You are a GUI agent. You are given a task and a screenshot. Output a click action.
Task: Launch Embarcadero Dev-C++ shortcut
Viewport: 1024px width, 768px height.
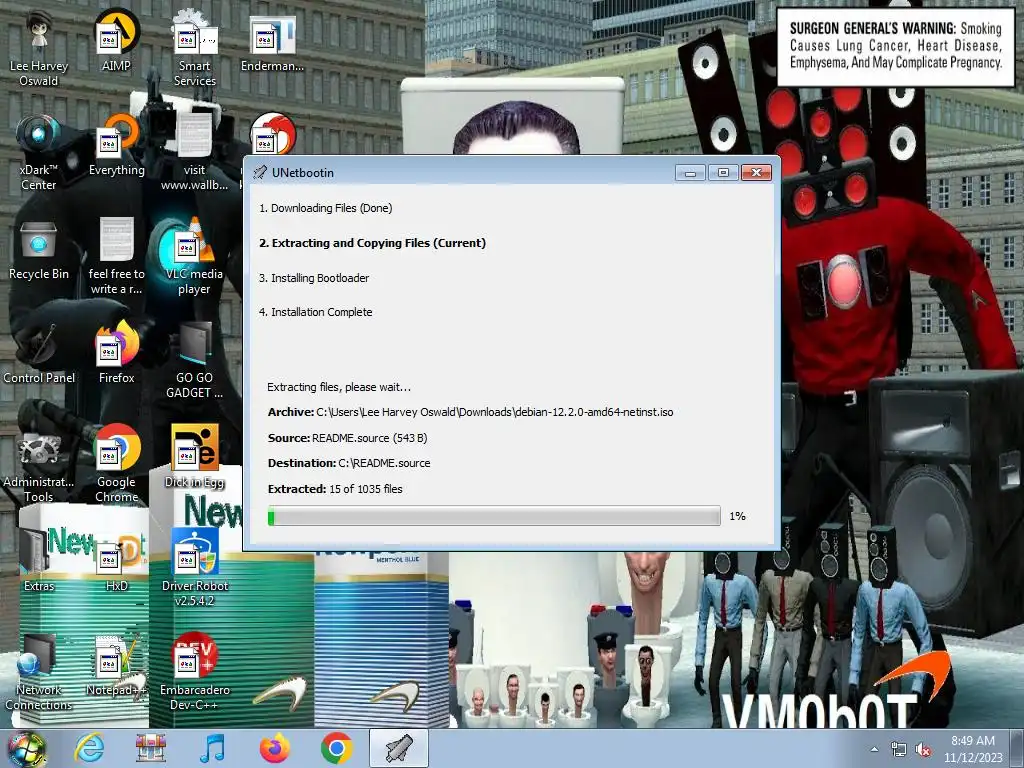[195, 671]
